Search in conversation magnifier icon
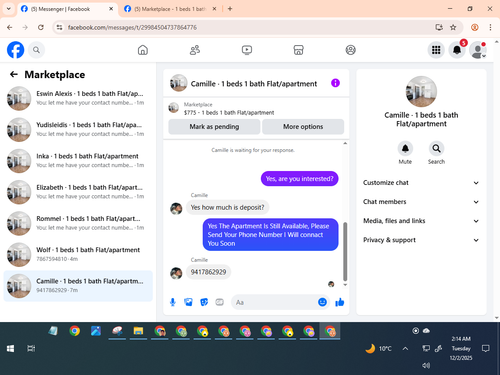Viewport: 500px width, 375px height. (x=436, y=149)
